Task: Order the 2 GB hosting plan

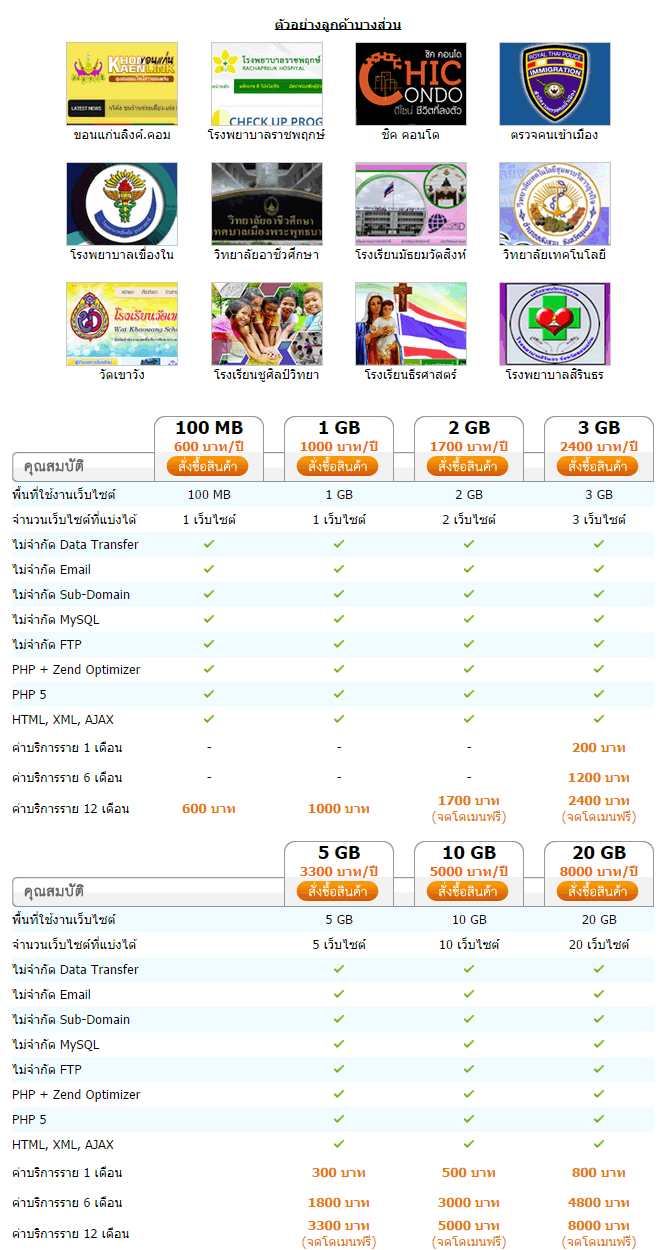Action: pos(467,466)
